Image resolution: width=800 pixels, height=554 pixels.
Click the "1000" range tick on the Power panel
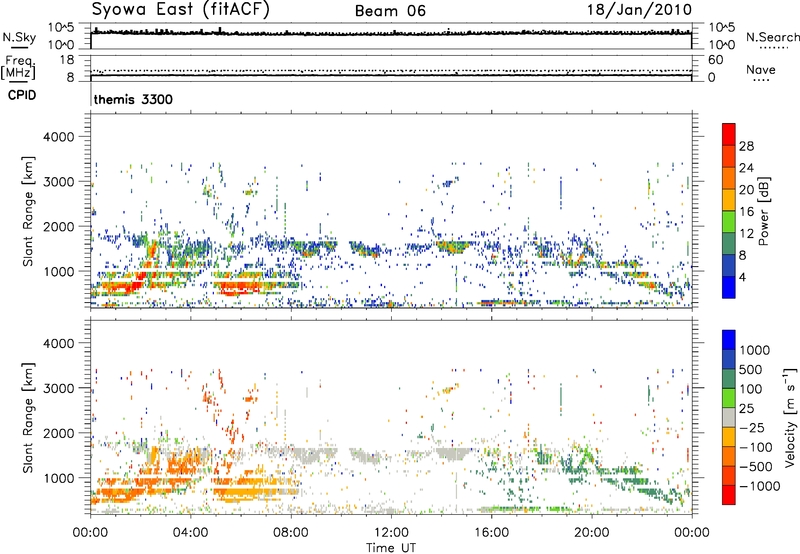point(59,271)
